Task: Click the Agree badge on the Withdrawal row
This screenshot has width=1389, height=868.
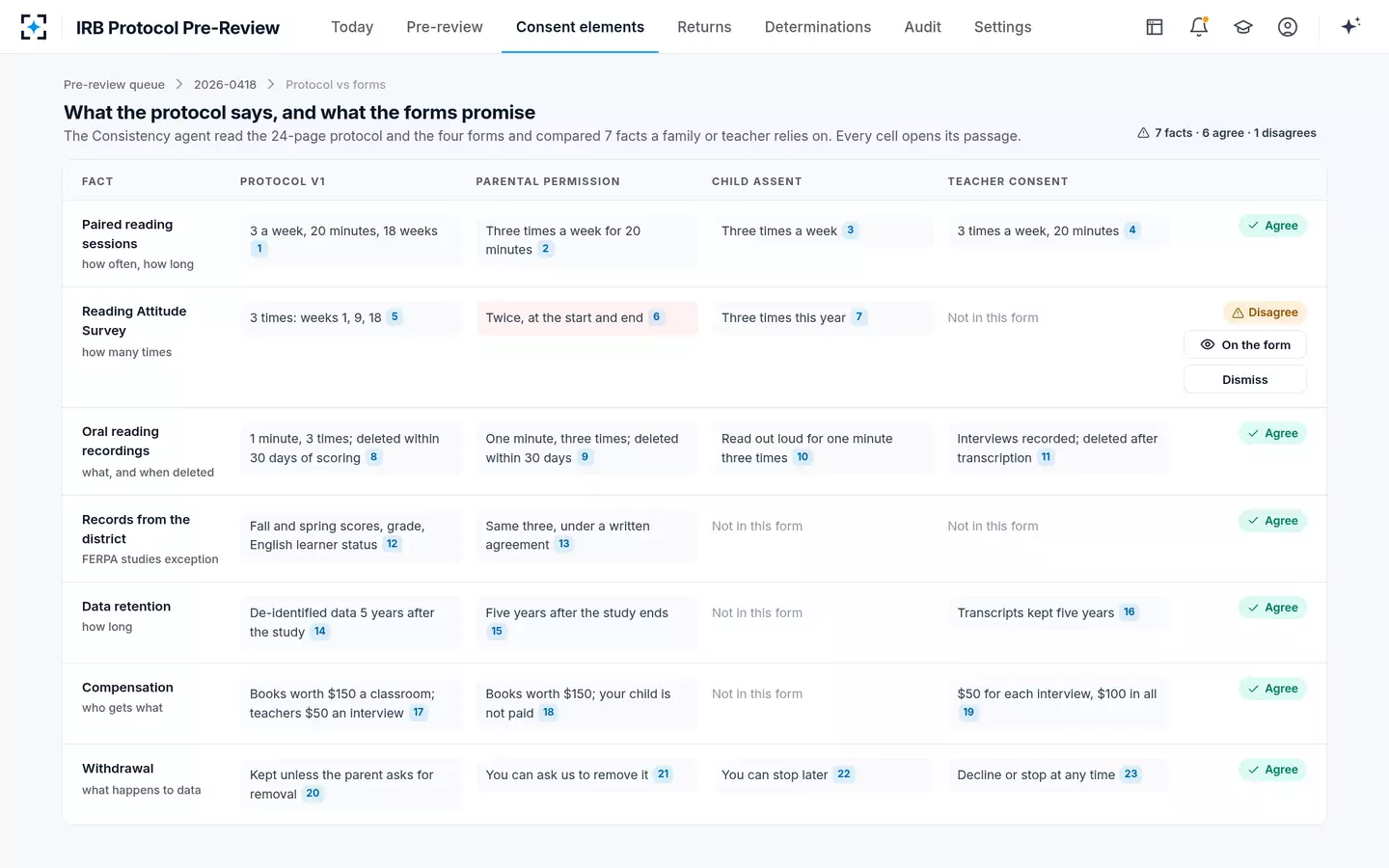Action: [x=1272, y=770]
